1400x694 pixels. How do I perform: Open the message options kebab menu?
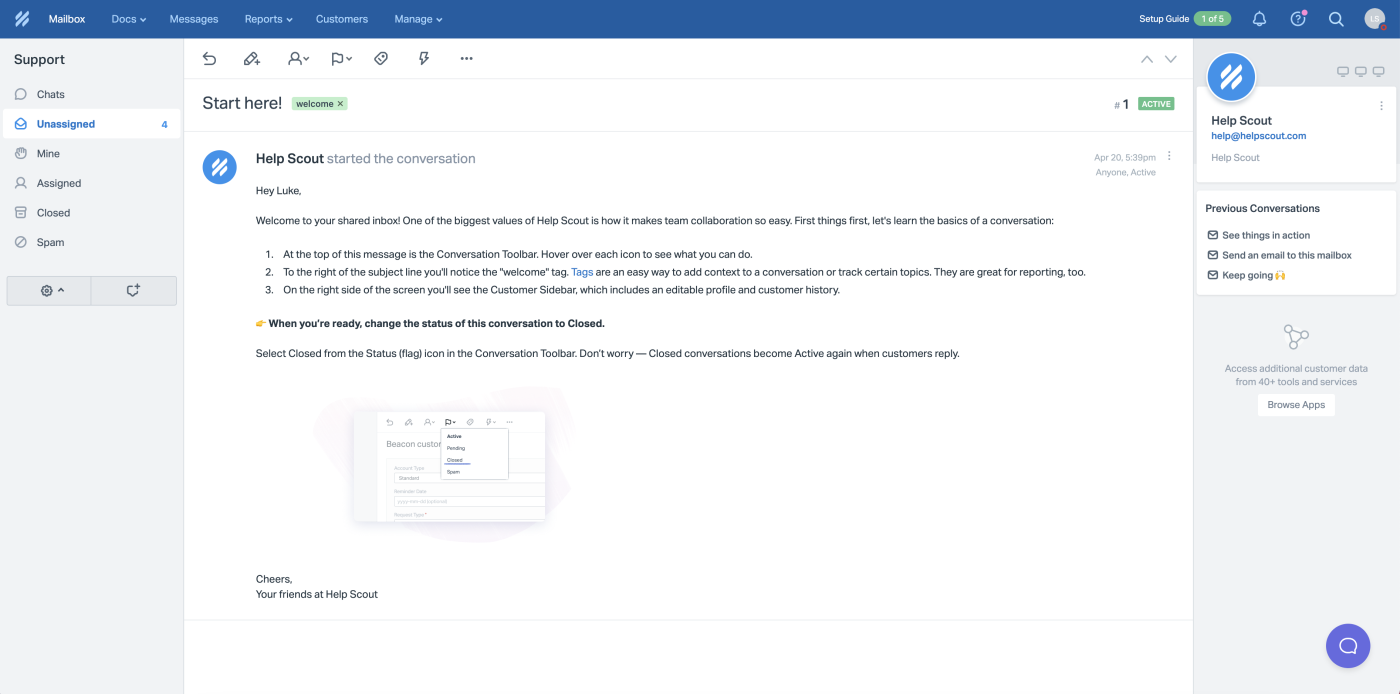[x=1169, y=156]
